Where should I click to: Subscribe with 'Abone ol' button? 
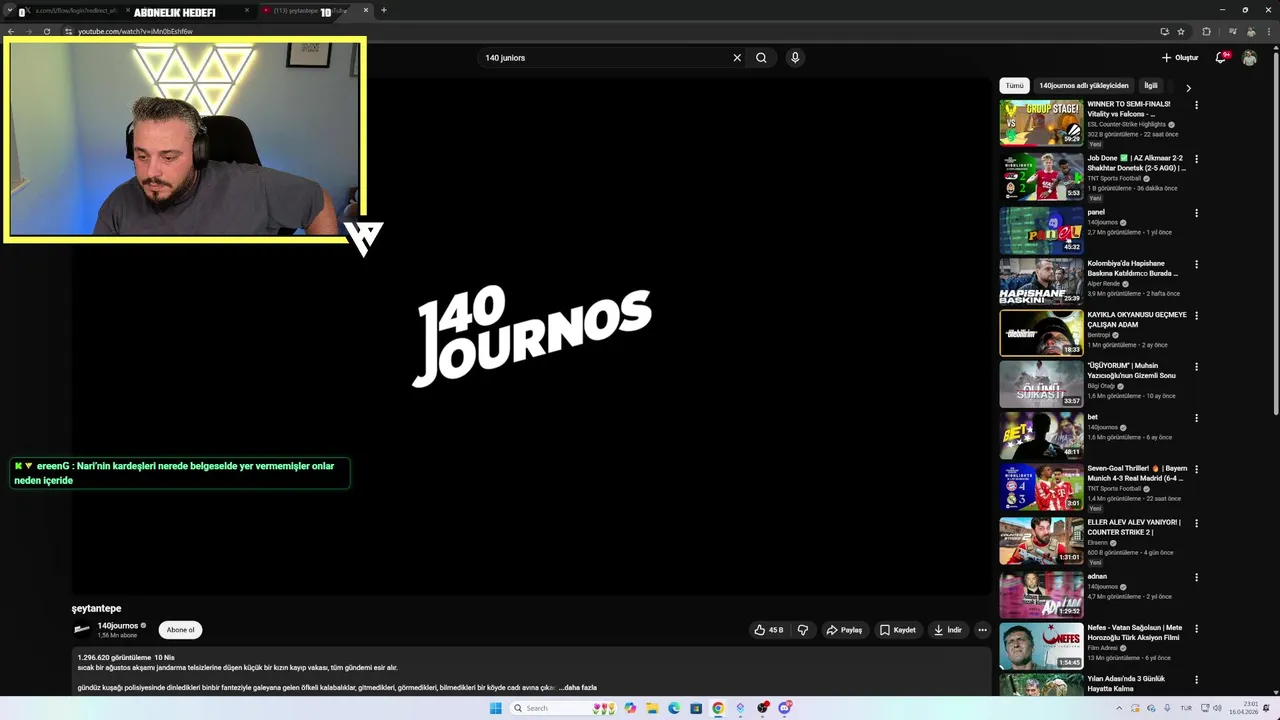[x=181, y=630]
